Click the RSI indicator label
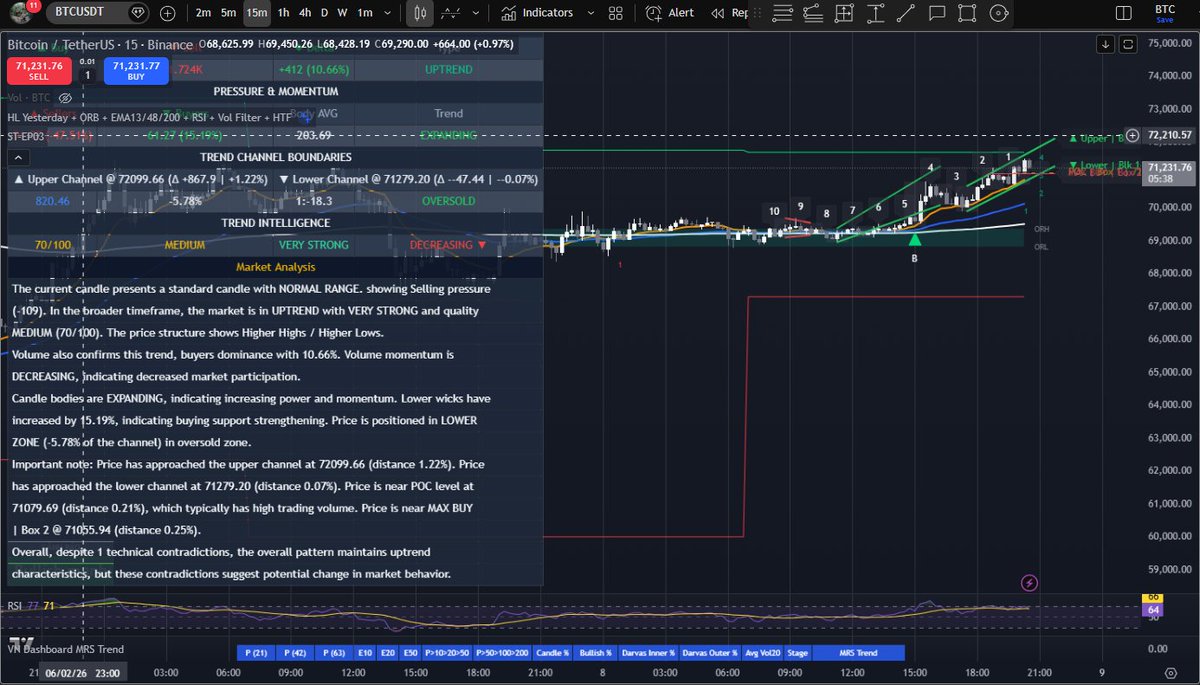The image size is (1200, 685). pos(15,606)
